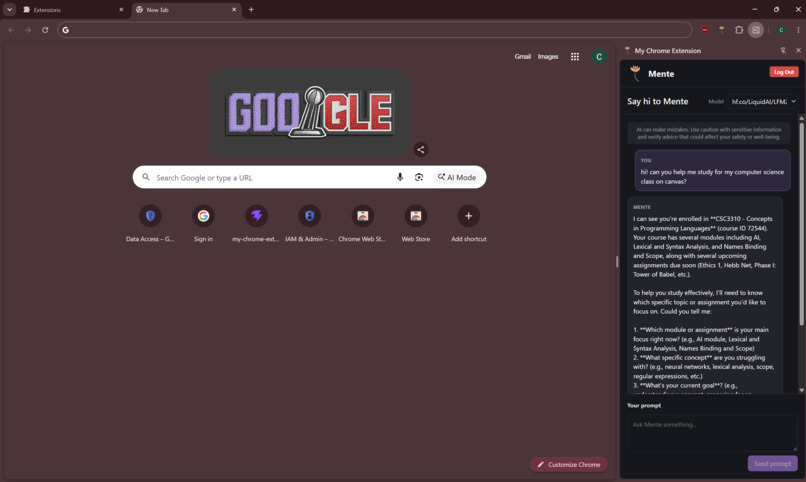Click Add shortcut plus tile

tap(468, 224)
